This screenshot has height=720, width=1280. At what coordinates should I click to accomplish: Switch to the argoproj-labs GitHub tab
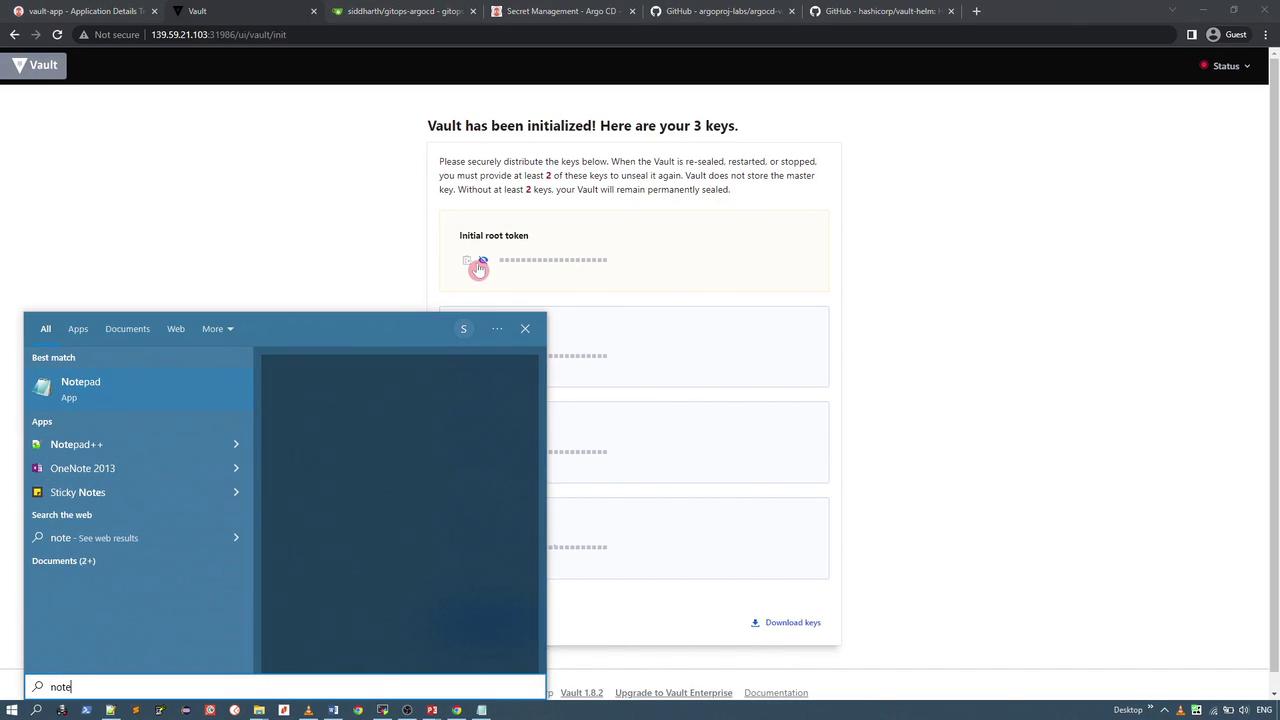tap(722, 11)
